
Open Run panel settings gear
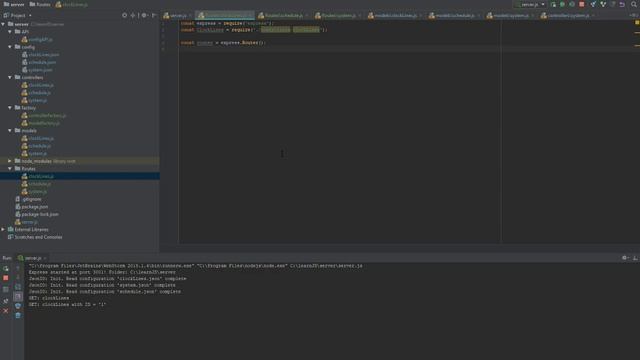point(624,258)
